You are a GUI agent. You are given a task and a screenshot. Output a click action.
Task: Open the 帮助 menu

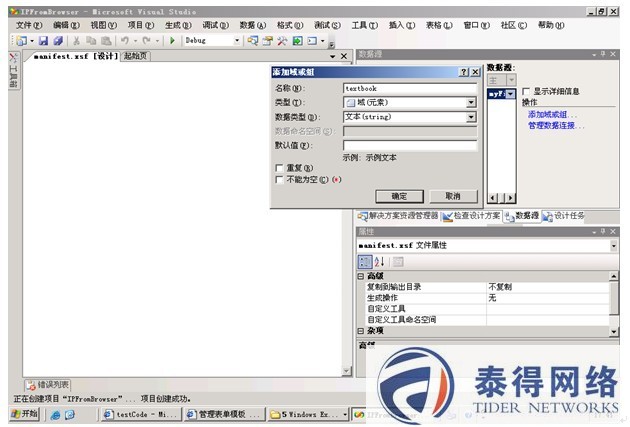[551, 25]
